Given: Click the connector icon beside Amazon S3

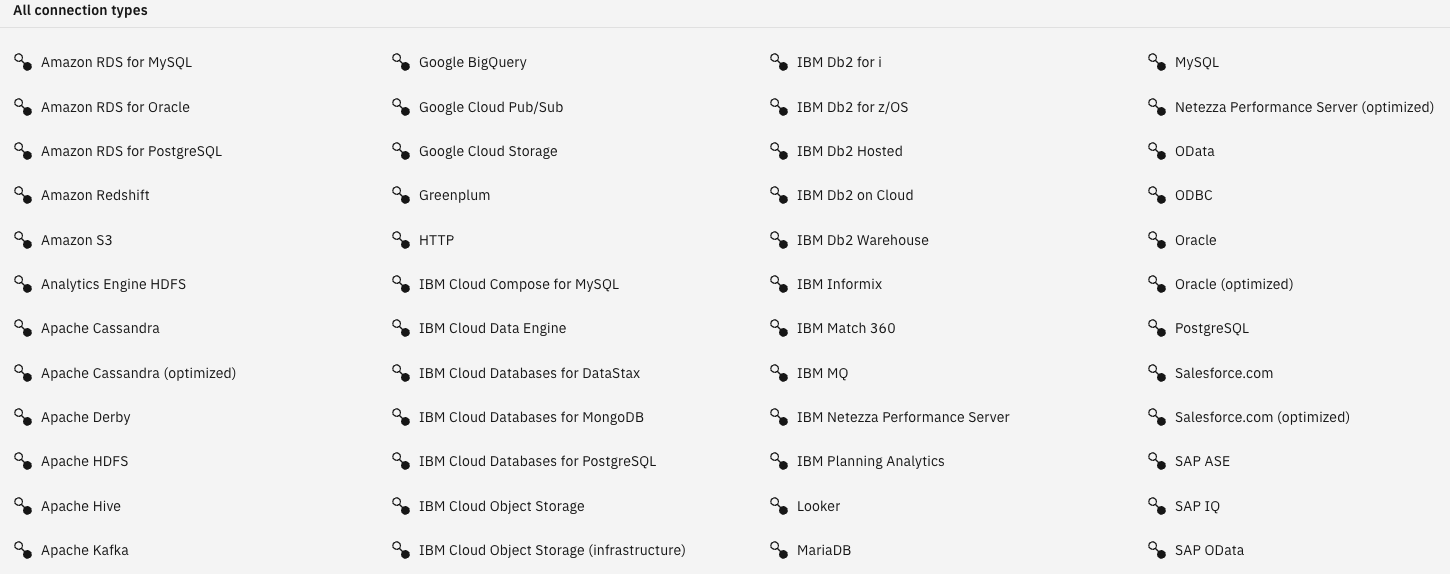Looking at the screenshot, I should coord(23,240).
